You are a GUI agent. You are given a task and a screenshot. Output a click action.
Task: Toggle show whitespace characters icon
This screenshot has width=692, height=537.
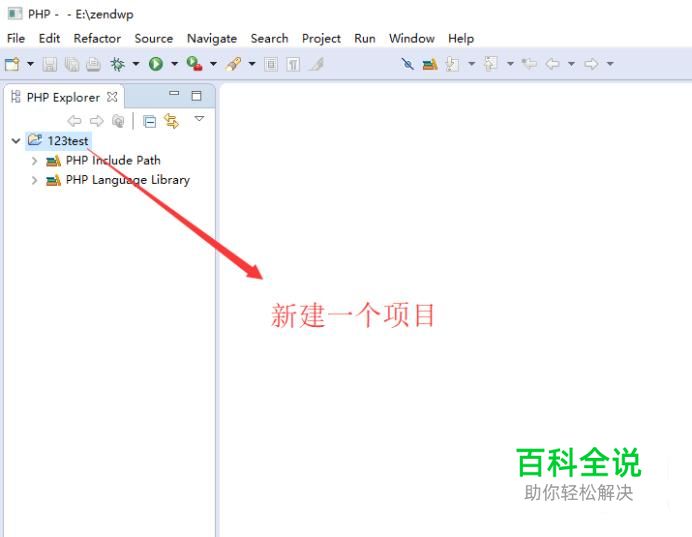click(x=293, y=64)
